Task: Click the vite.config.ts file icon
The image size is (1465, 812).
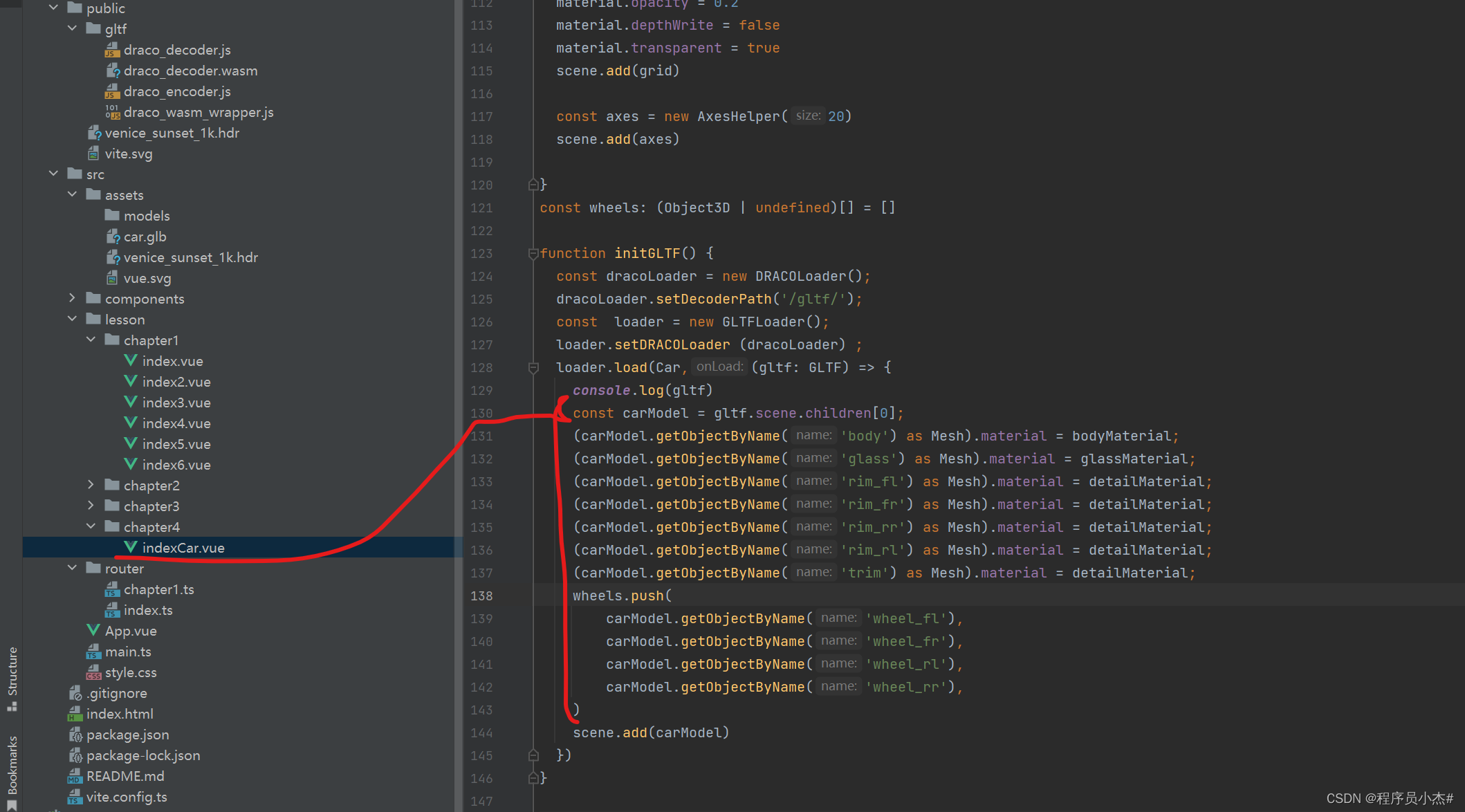Action: (75, 797)
